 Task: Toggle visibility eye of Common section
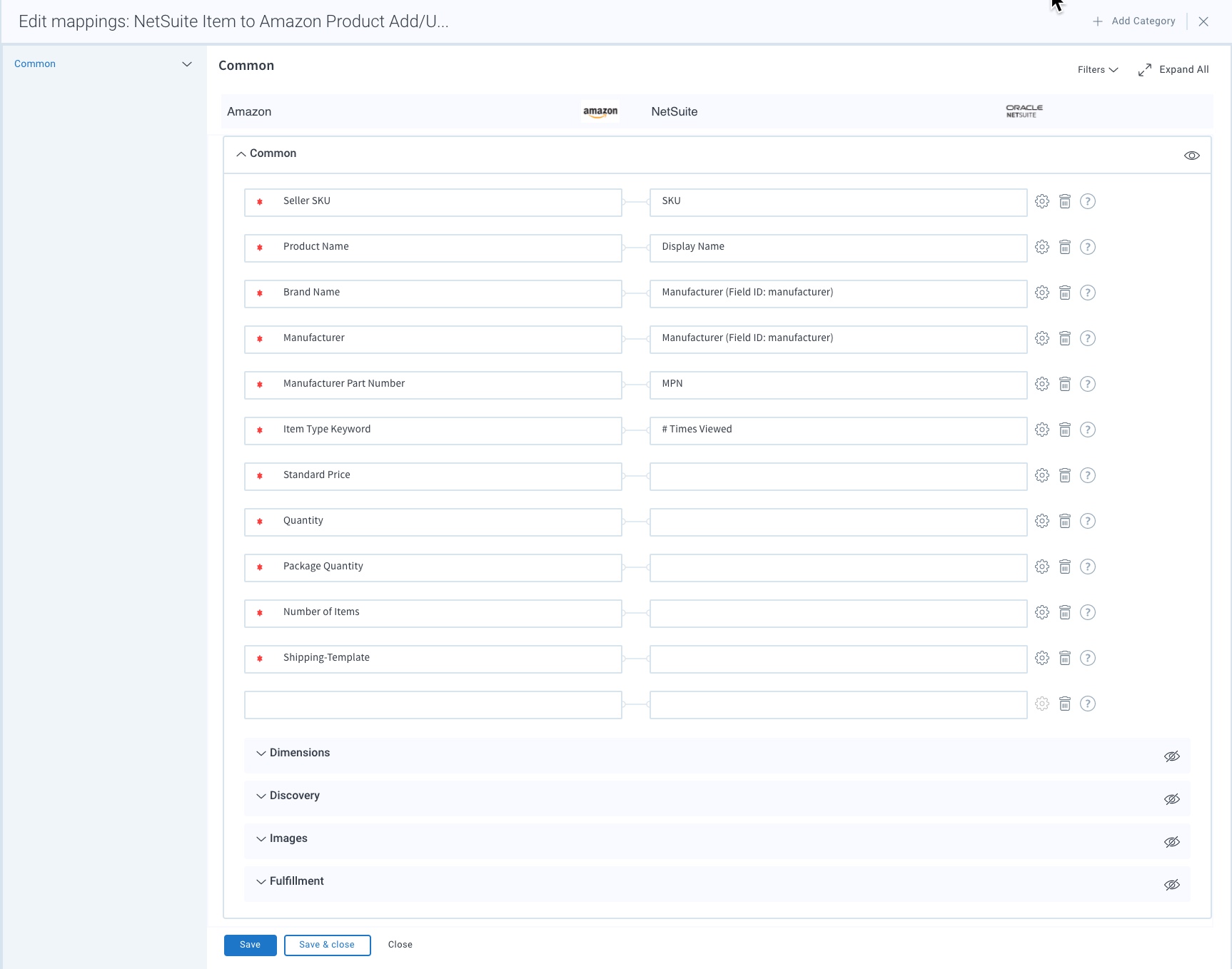click(1192, 156)
